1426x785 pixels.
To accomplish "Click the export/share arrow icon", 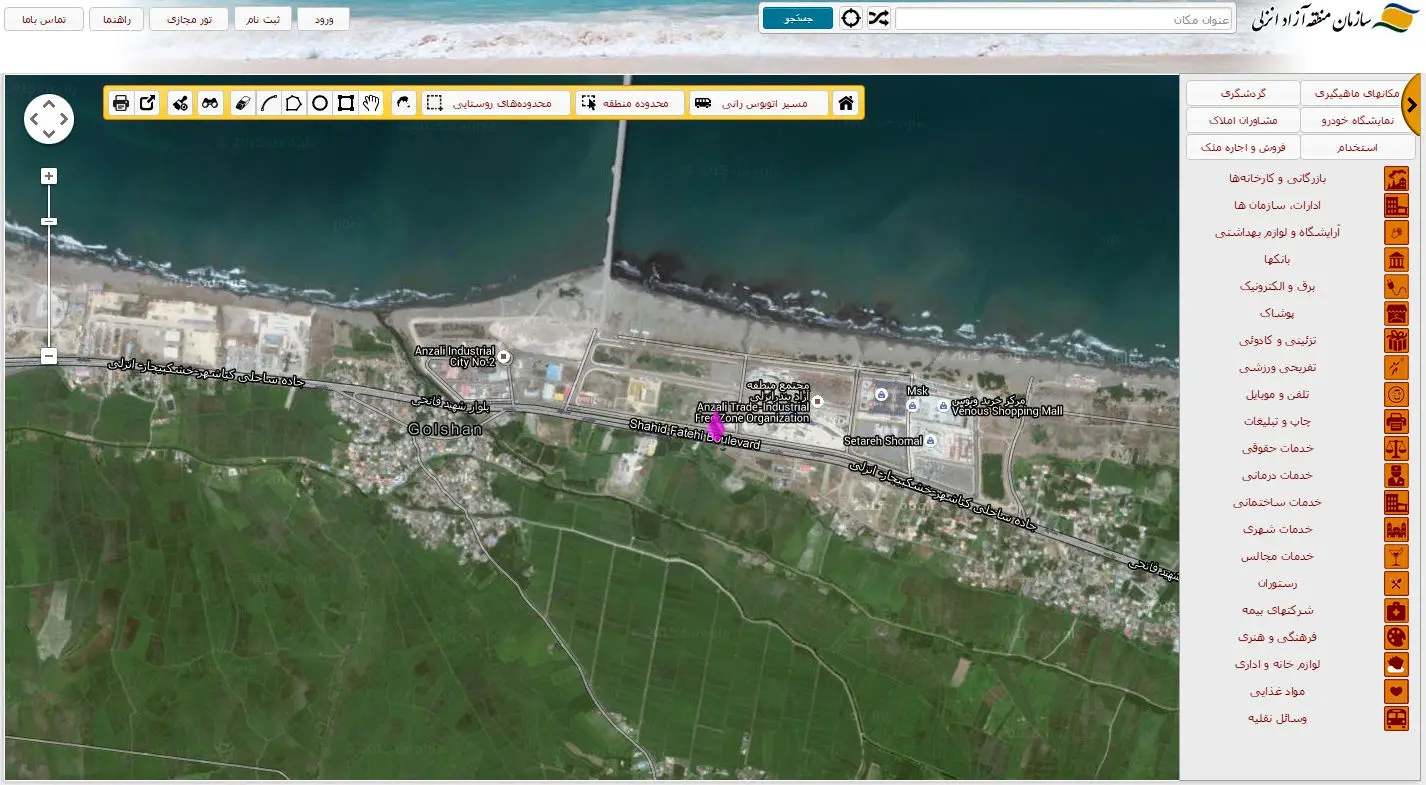I will (x=147, y=103).
